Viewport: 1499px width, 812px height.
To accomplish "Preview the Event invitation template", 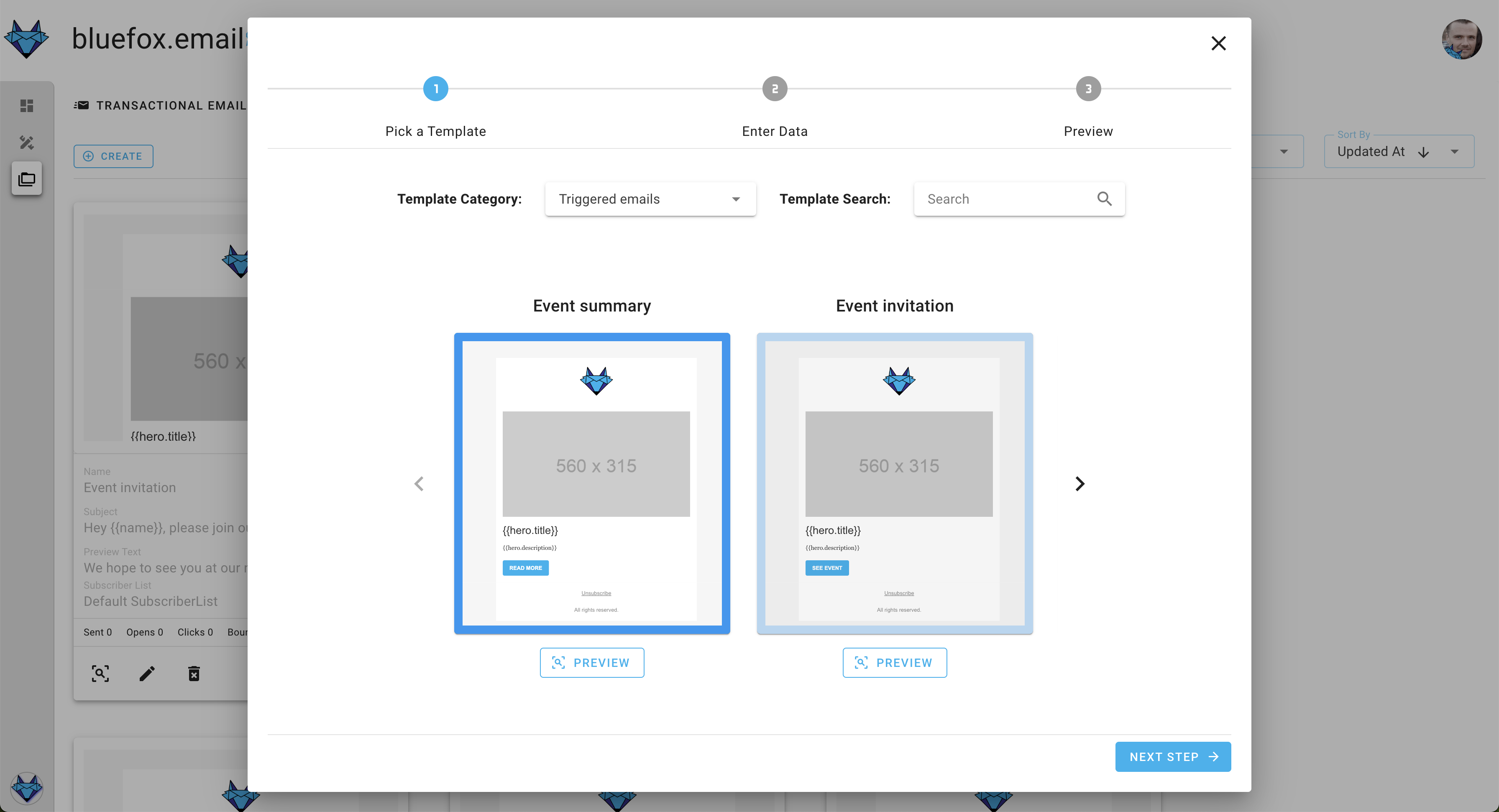I will coord(894,662).
